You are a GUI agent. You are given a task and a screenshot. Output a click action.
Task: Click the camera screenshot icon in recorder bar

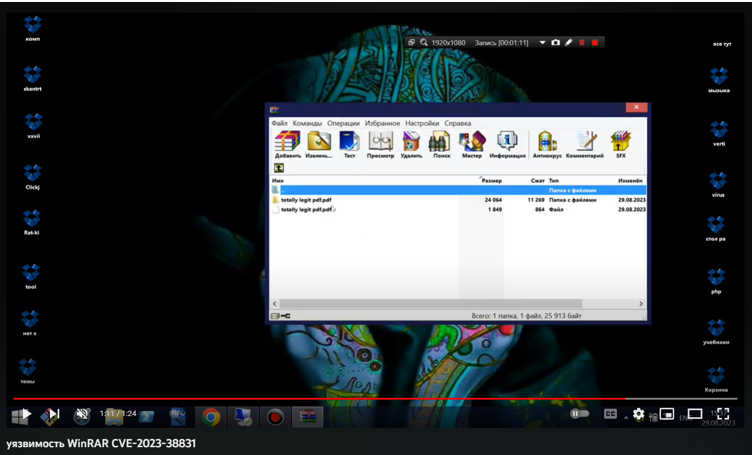tap(556, 42)
